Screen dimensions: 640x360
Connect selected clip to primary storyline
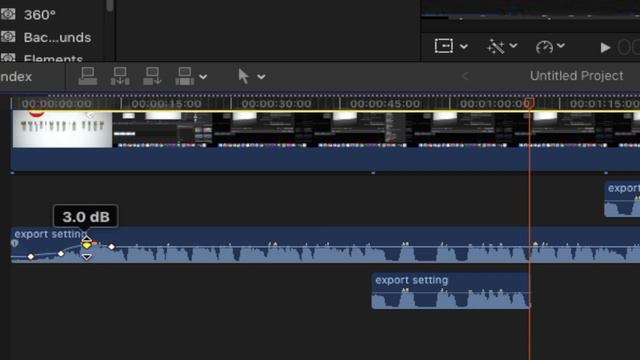point(87,76)
